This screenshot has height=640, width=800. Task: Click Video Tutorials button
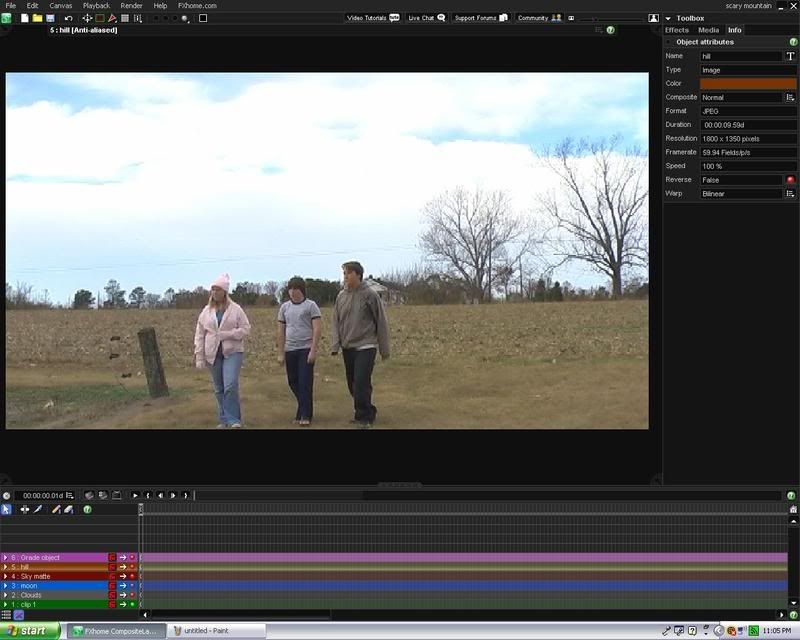373,18
